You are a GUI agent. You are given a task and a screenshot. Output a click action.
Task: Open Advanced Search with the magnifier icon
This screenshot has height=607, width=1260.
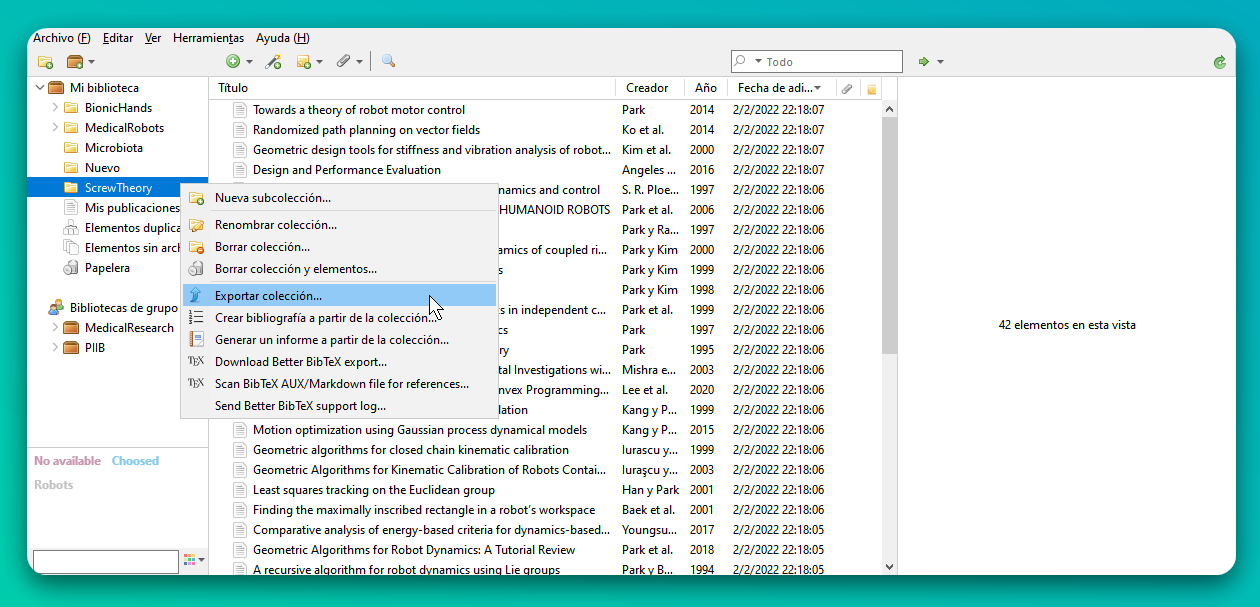388,62
